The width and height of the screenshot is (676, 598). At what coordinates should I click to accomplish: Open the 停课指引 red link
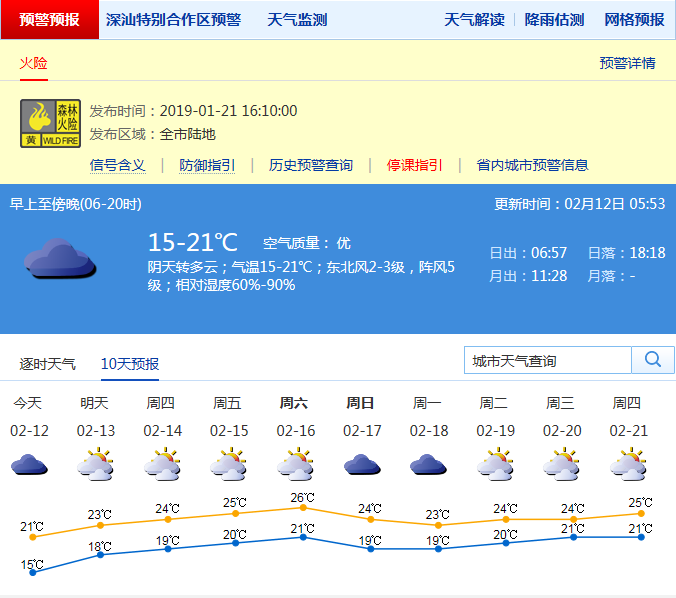tap(415, 165)
